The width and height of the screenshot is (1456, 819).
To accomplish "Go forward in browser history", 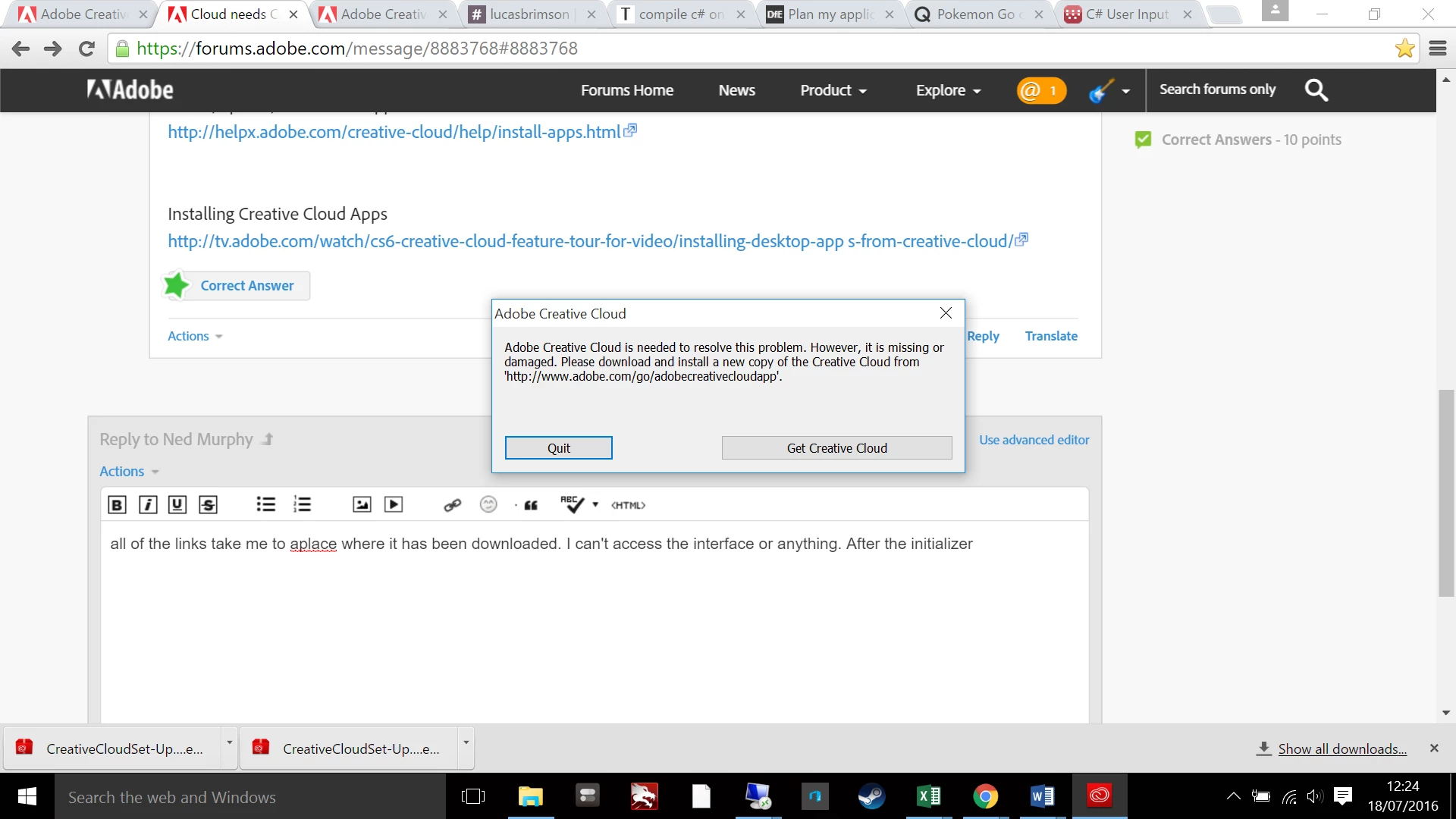I will pos(53,49).
